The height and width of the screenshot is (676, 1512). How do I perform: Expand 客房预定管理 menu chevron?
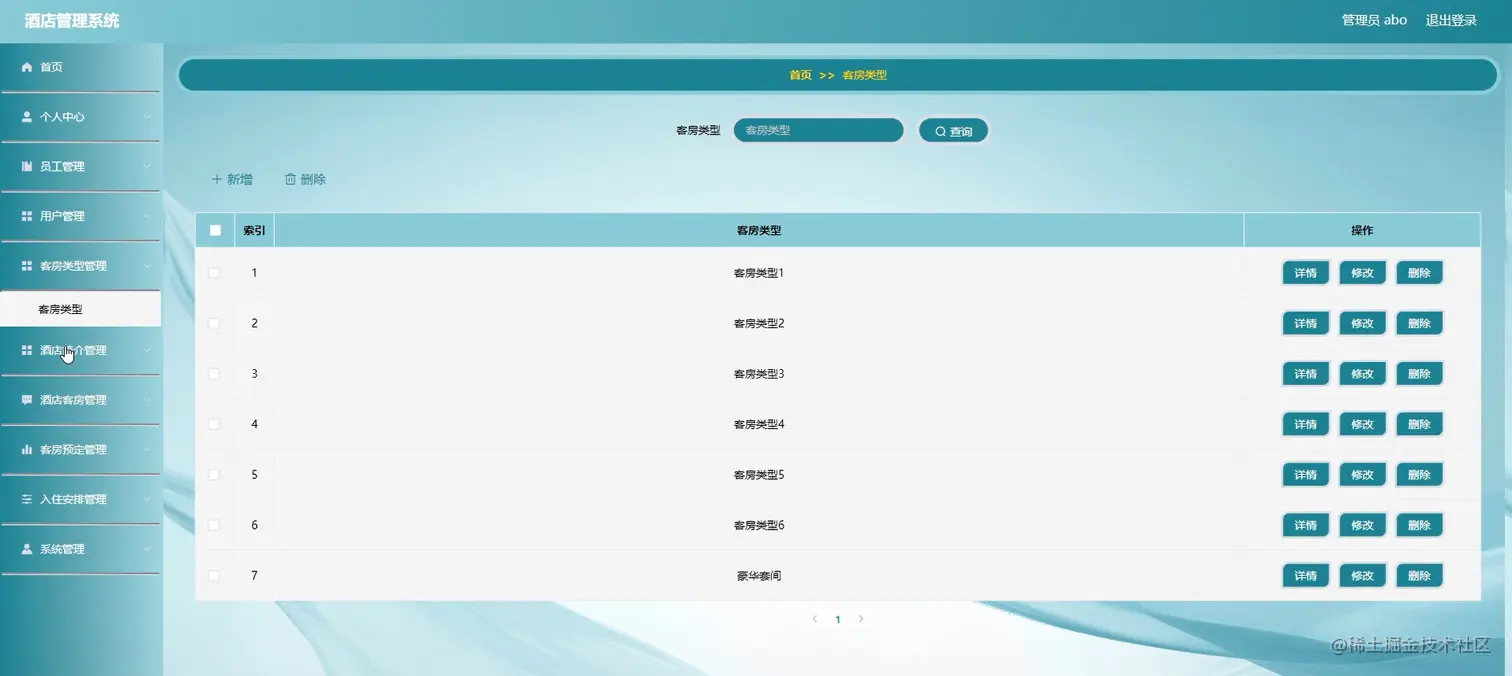pyautogui.click(x=147, y=450)
